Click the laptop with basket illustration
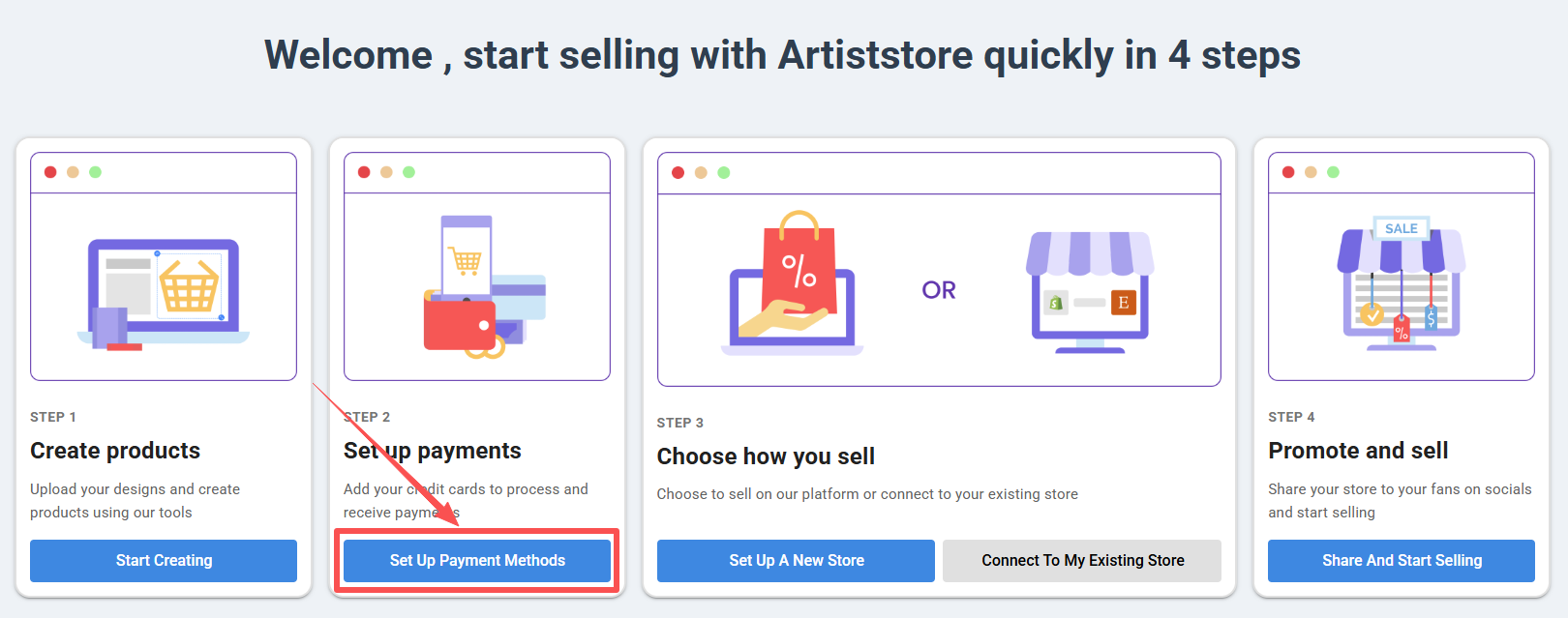Viewport: 1568px width, 618px height. pyautogui.click(x=164, y=294)
